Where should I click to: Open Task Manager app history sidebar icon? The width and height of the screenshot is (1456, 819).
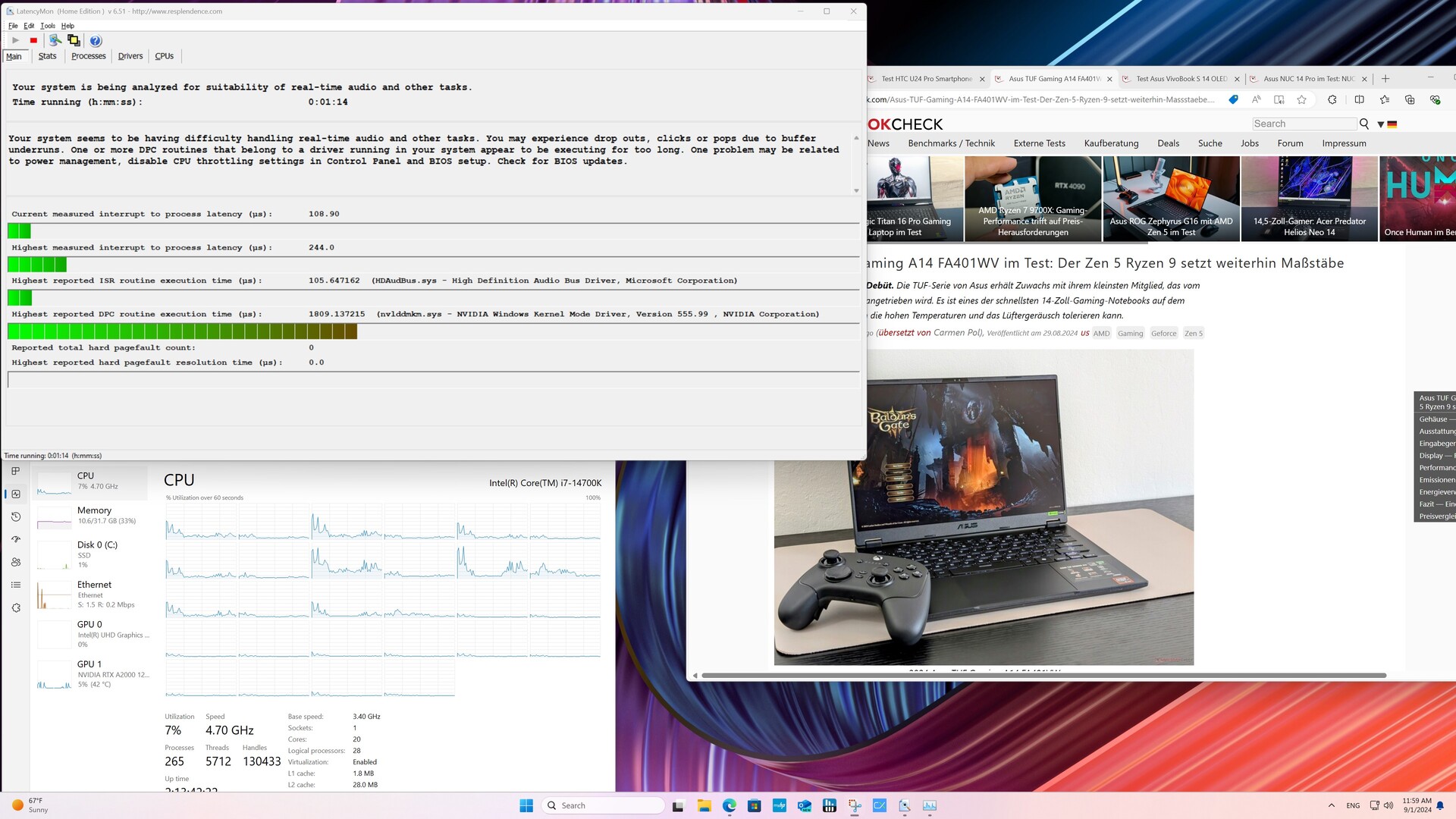coord(16,516)
